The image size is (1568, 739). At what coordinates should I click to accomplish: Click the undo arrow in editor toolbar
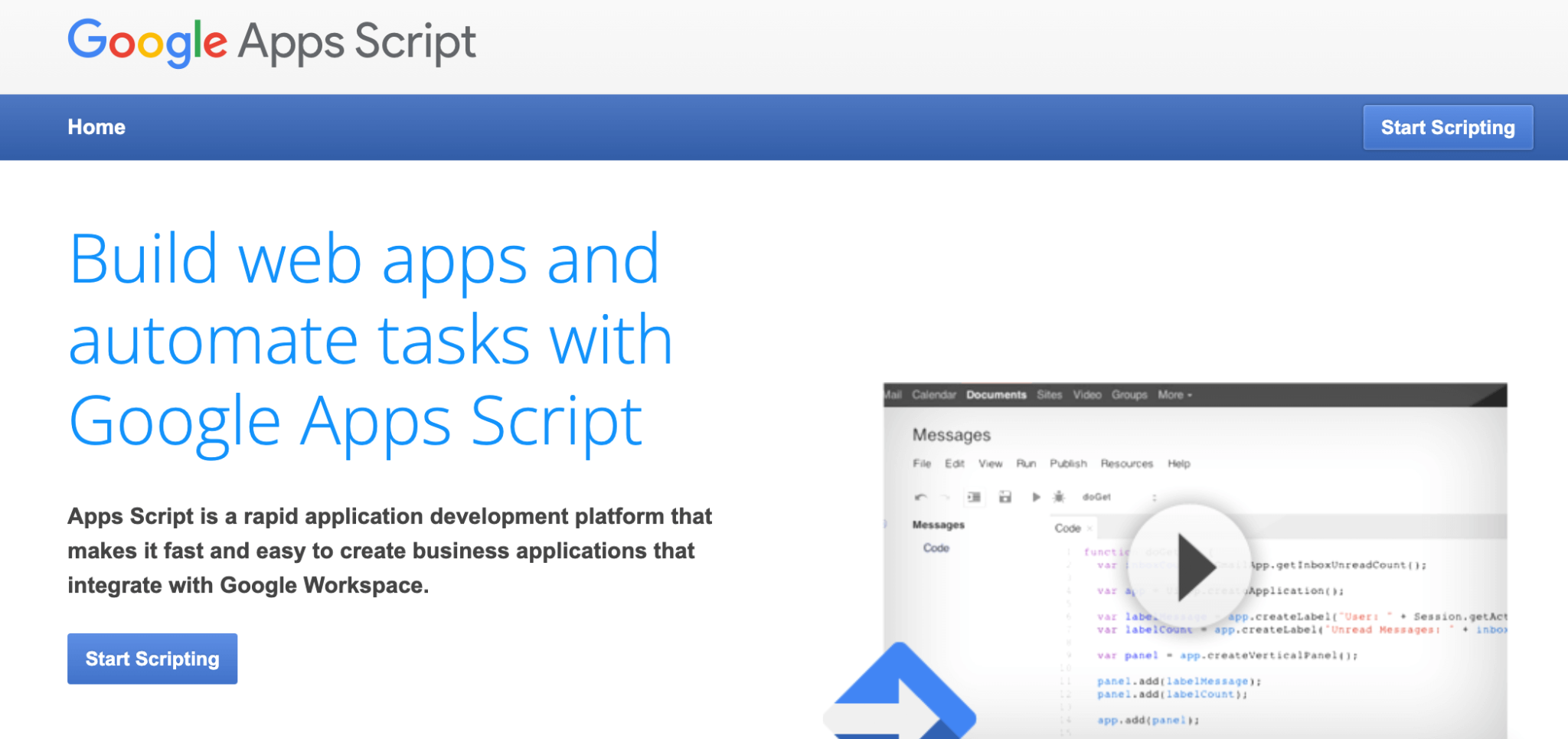(x=920, y=497)
